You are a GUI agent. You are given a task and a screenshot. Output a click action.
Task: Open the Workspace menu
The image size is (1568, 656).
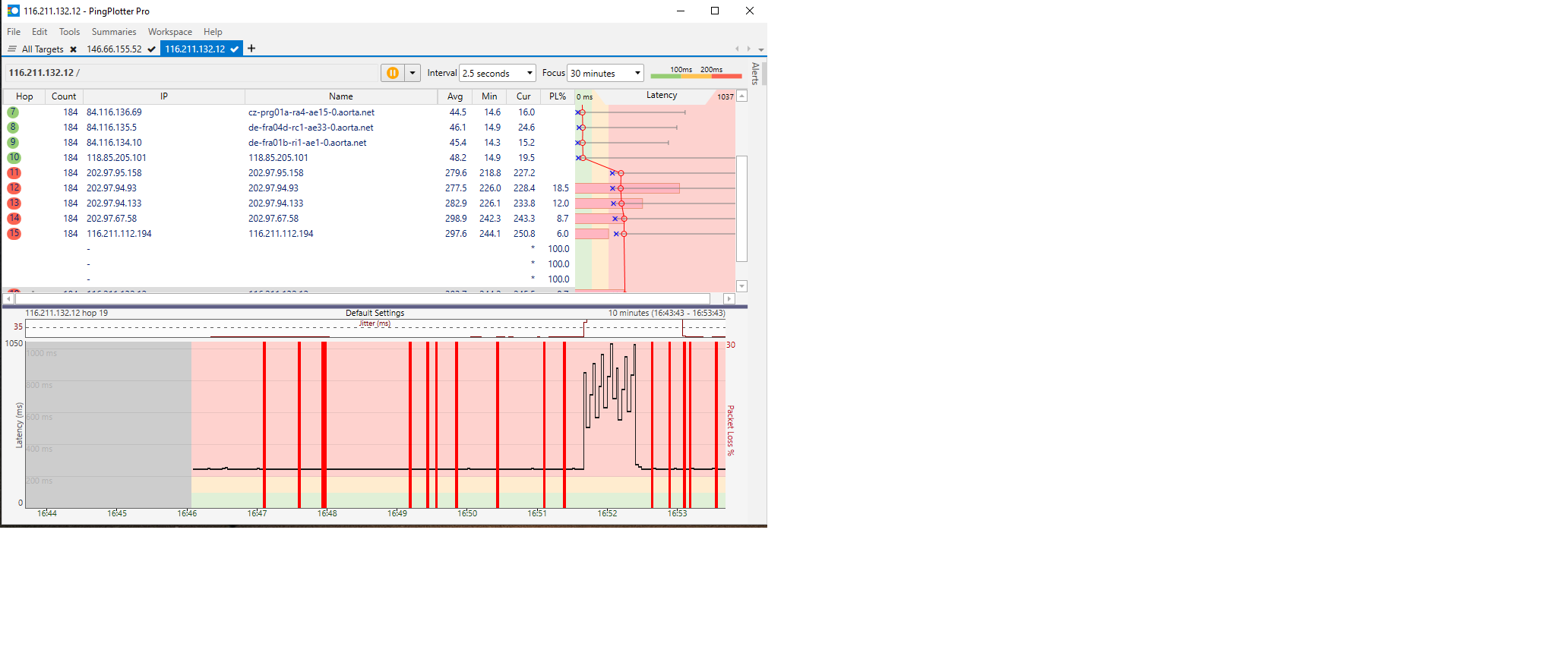169,32
